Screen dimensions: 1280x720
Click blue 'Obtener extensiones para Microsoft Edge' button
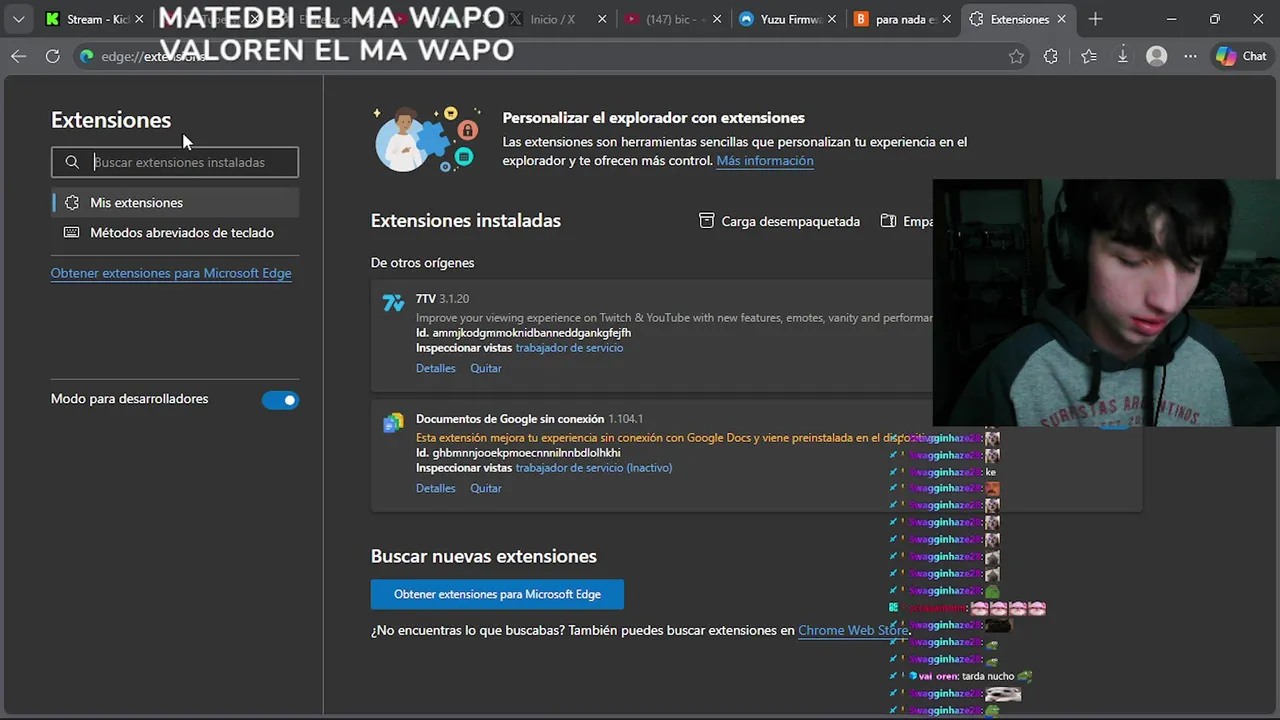(497, 594)
